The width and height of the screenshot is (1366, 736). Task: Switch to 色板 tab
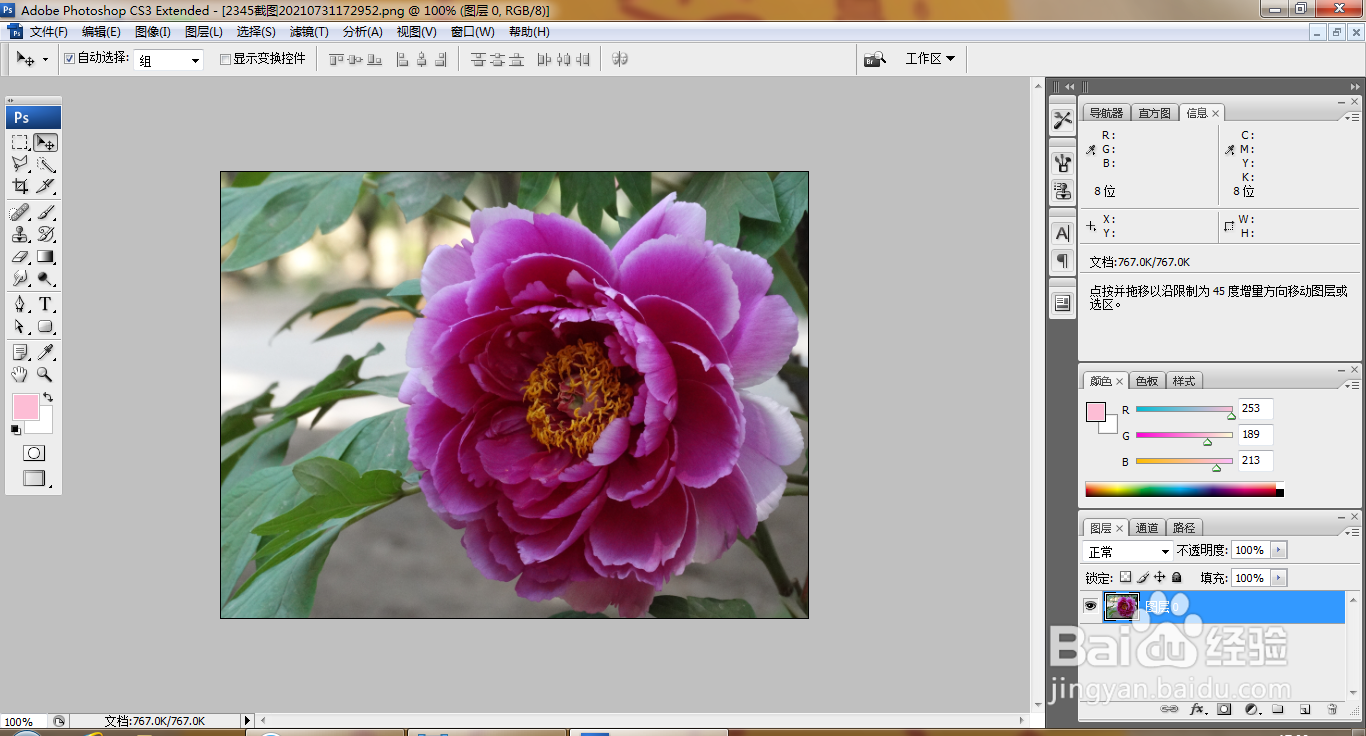[1147, 381]
